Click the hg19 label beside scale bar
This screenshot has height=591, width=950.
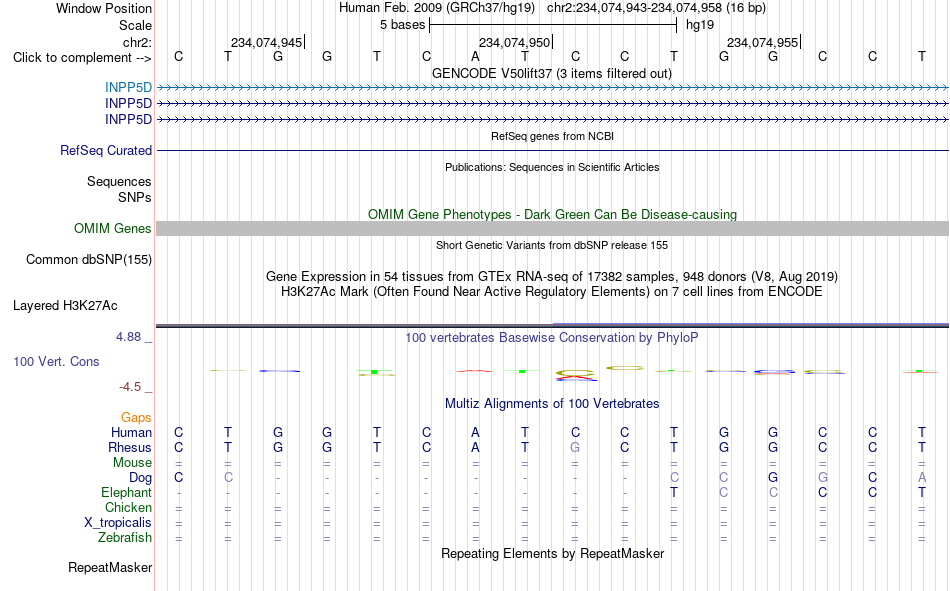tap(700, 25)
